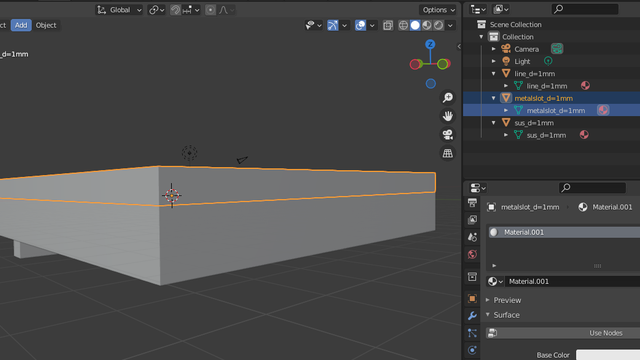
Task: Open the Properties editor type dropdown
Action: point(478,188)
